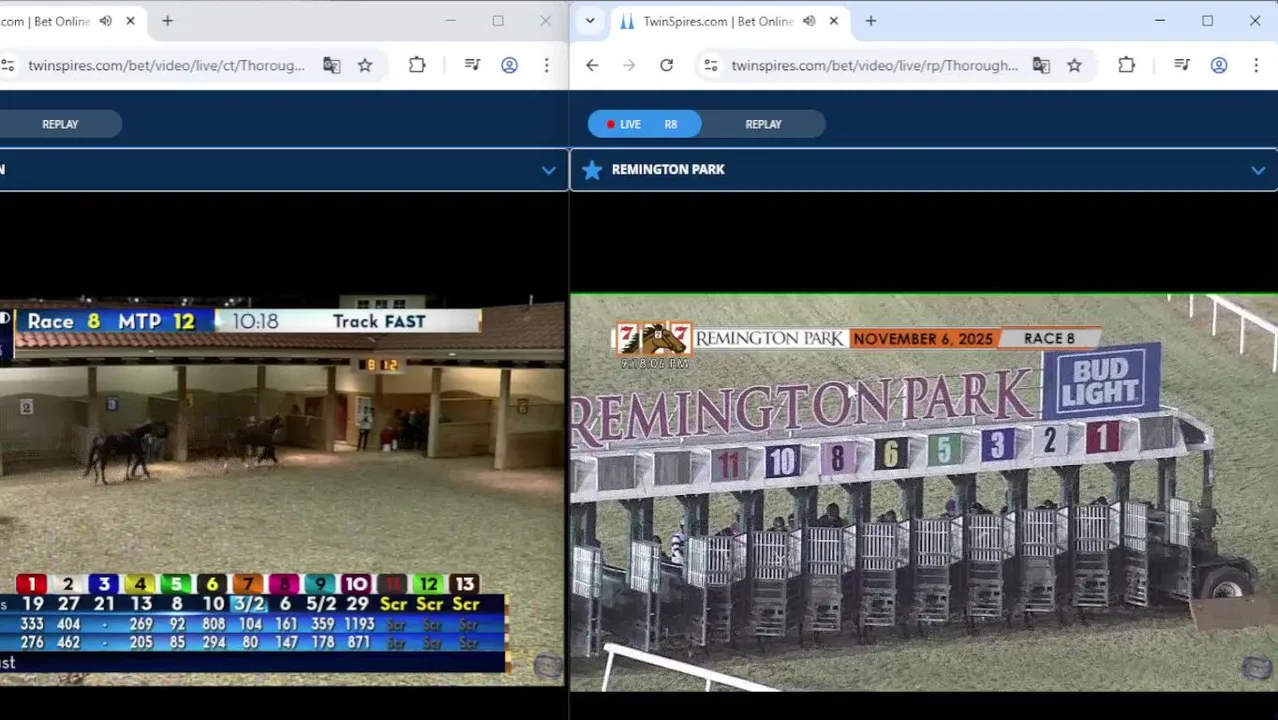Click the left window's address bar URL
Image resolution: width=1278 pixels, height=720 pixels.
tap(167, 65)
